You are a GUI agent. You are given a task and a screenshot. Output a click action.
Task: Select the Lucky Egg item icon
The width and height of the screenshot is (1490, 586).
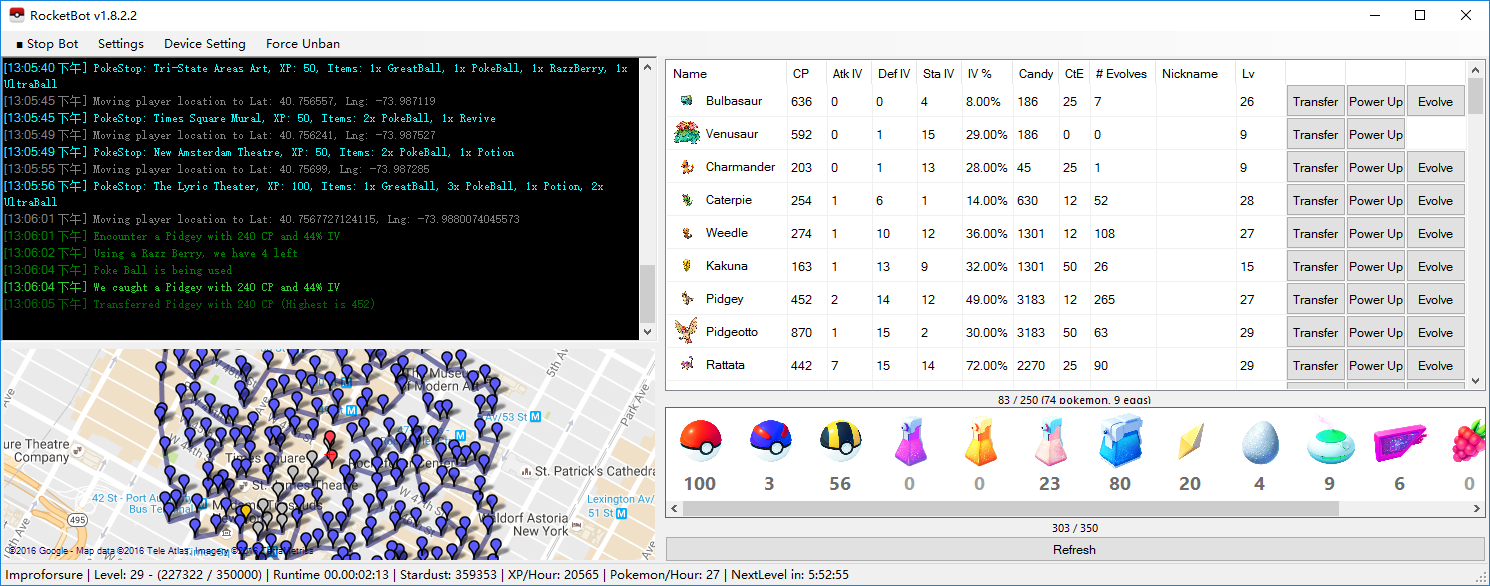click(1259, 440)
